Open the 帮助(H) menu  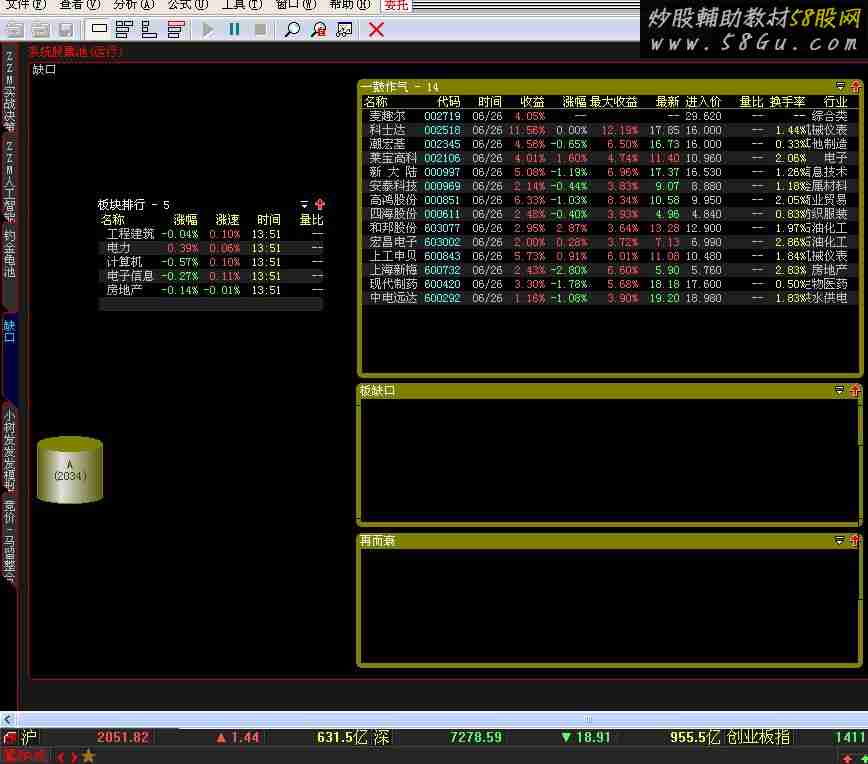(x=349, y=4)
